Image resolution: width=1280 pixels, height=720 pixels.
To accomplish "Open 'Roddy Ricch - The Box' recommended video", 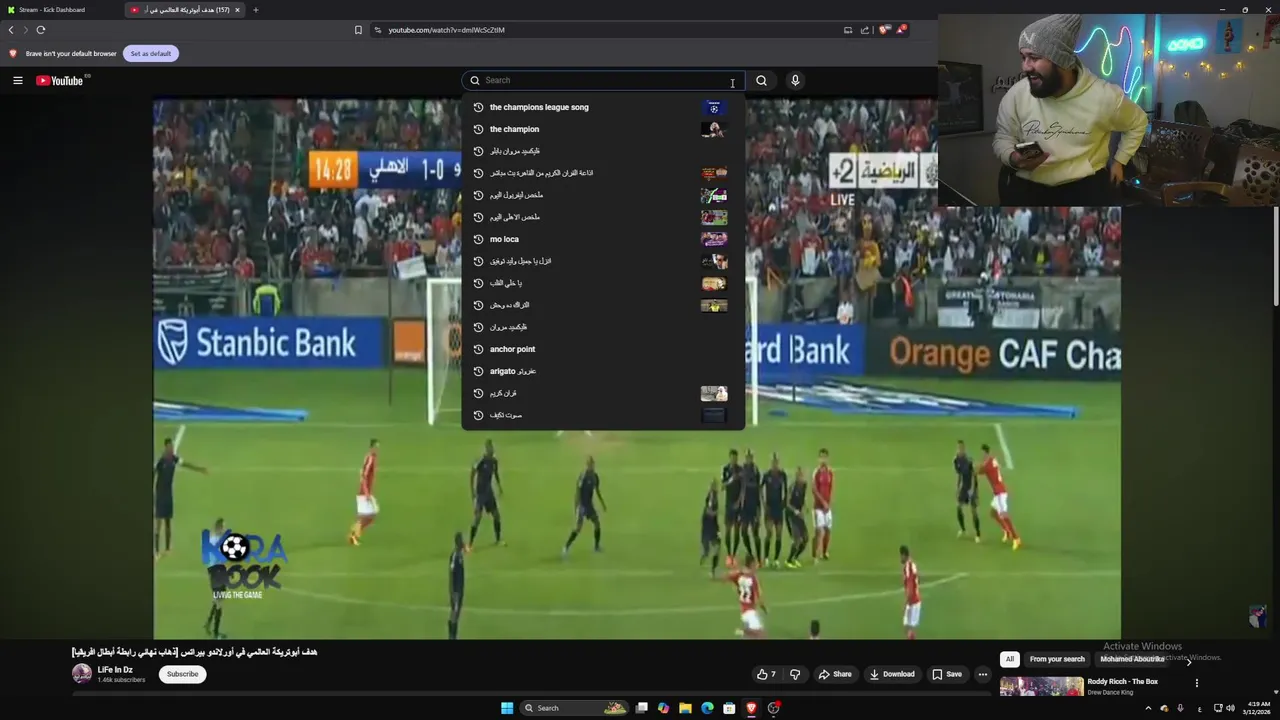I will (1122, 682).
